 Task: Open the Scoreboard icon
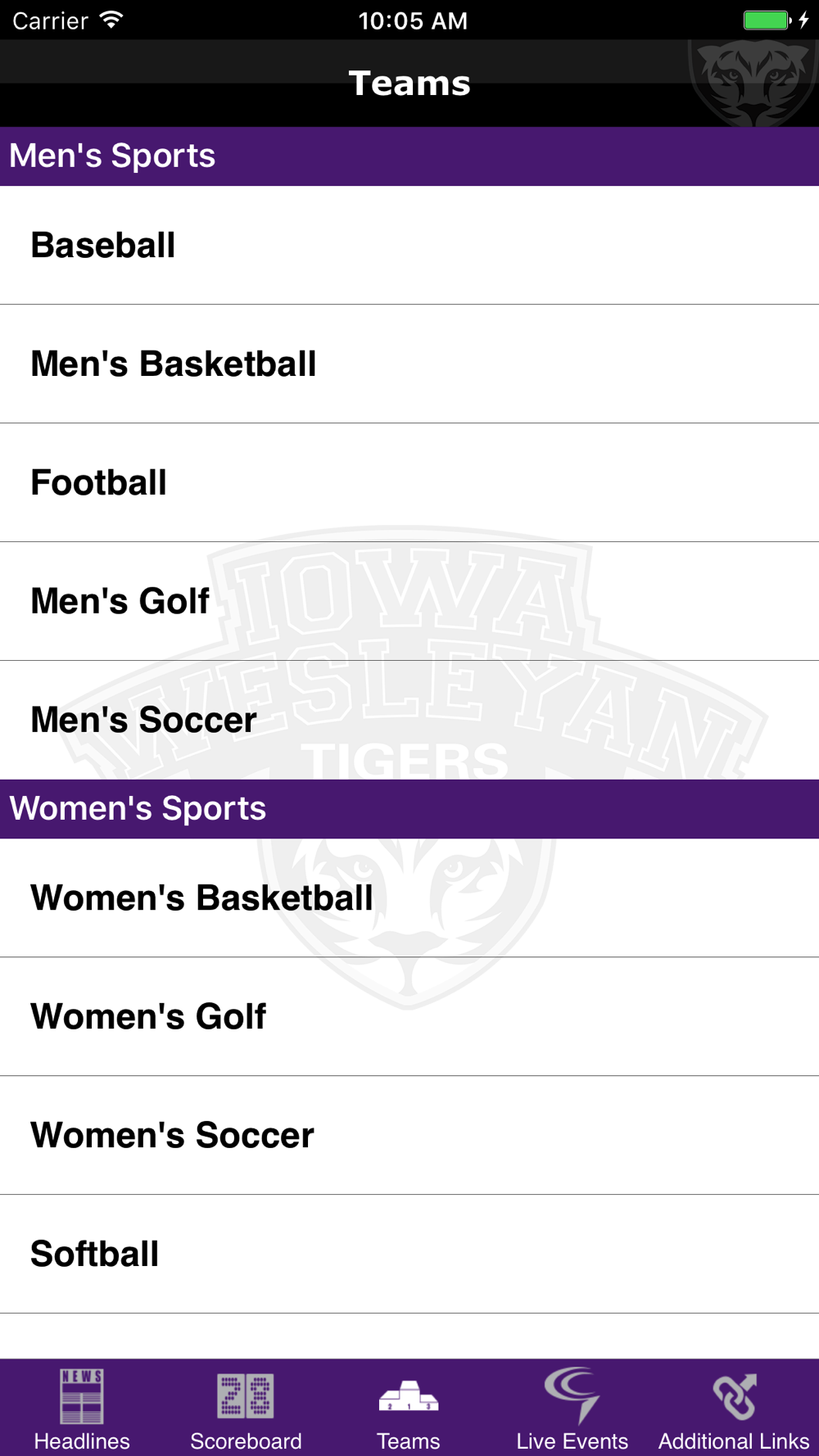point(246,1395)
